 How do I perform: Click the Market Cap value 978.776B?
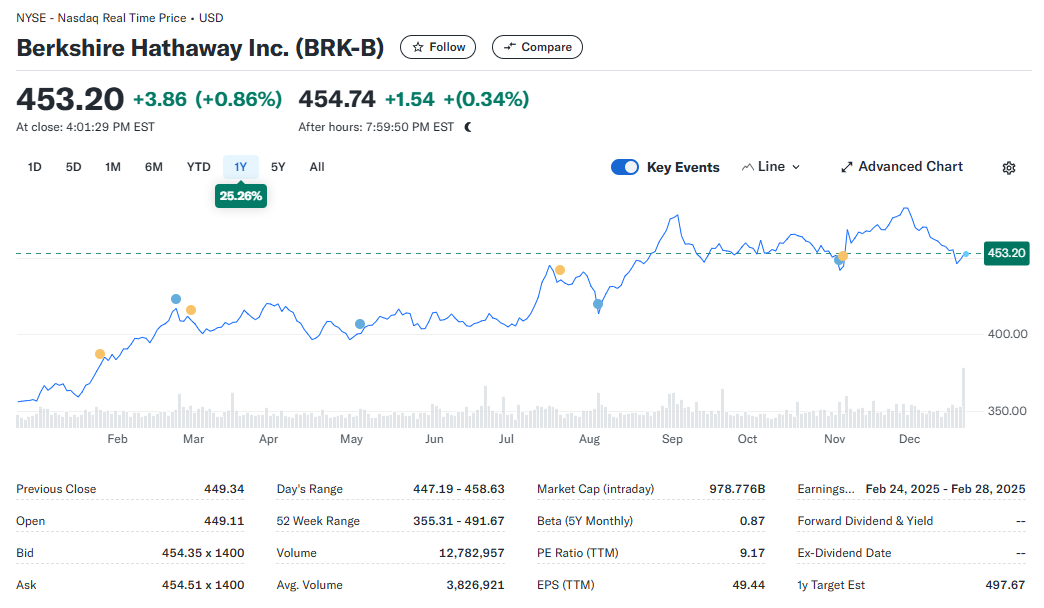737,489
